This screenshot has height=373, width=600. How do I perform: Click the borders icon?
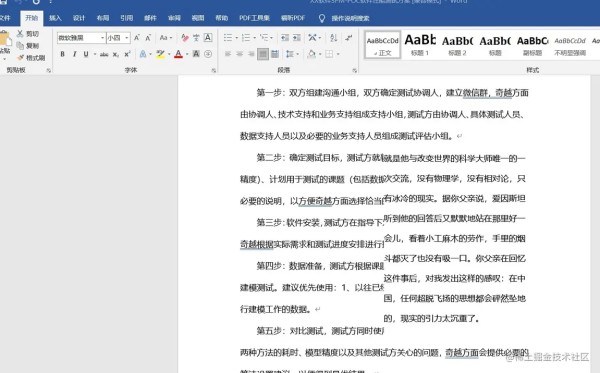[329, 54]
